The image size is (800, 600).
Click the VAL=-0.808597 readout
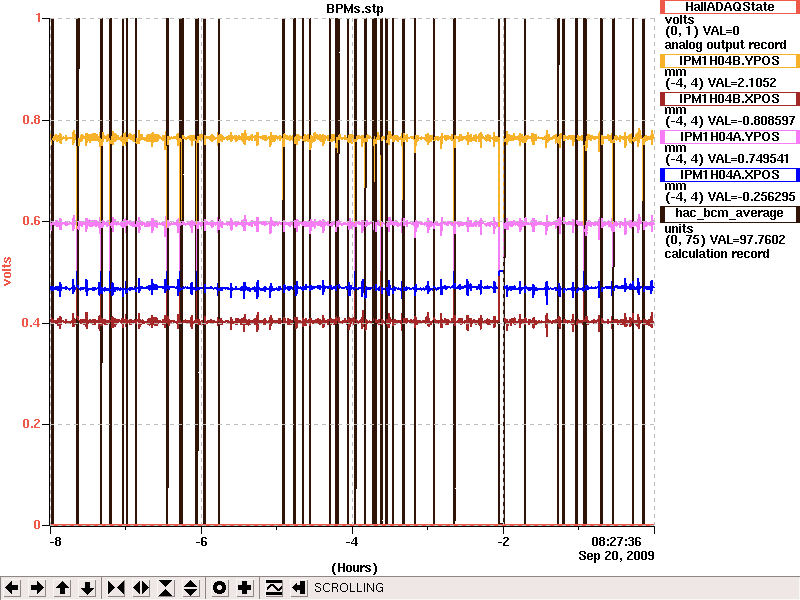click(752, 121)
